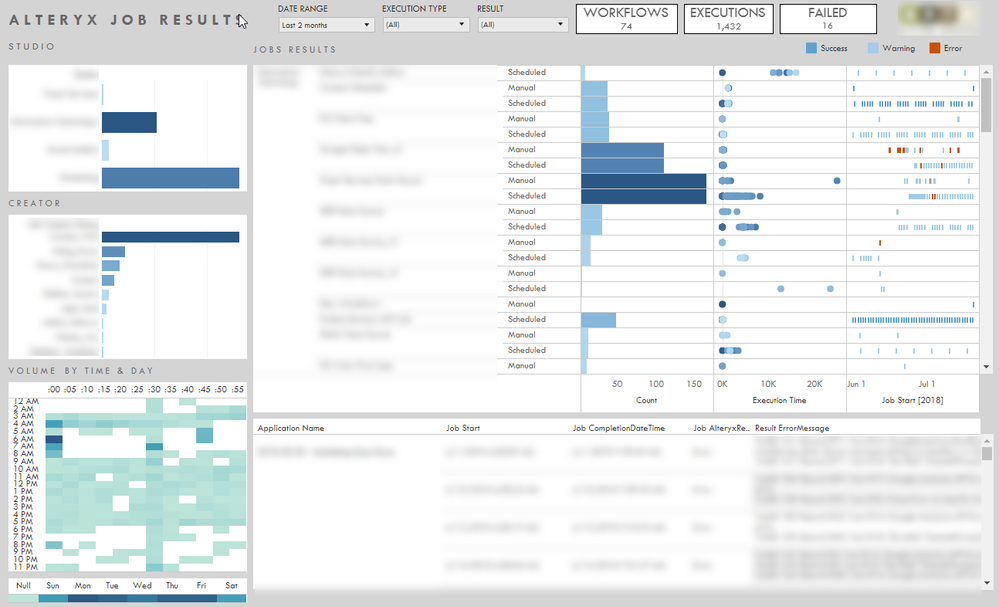
Task: Select the dark navy bar in the Studio chart
Action: coord(129,122)
